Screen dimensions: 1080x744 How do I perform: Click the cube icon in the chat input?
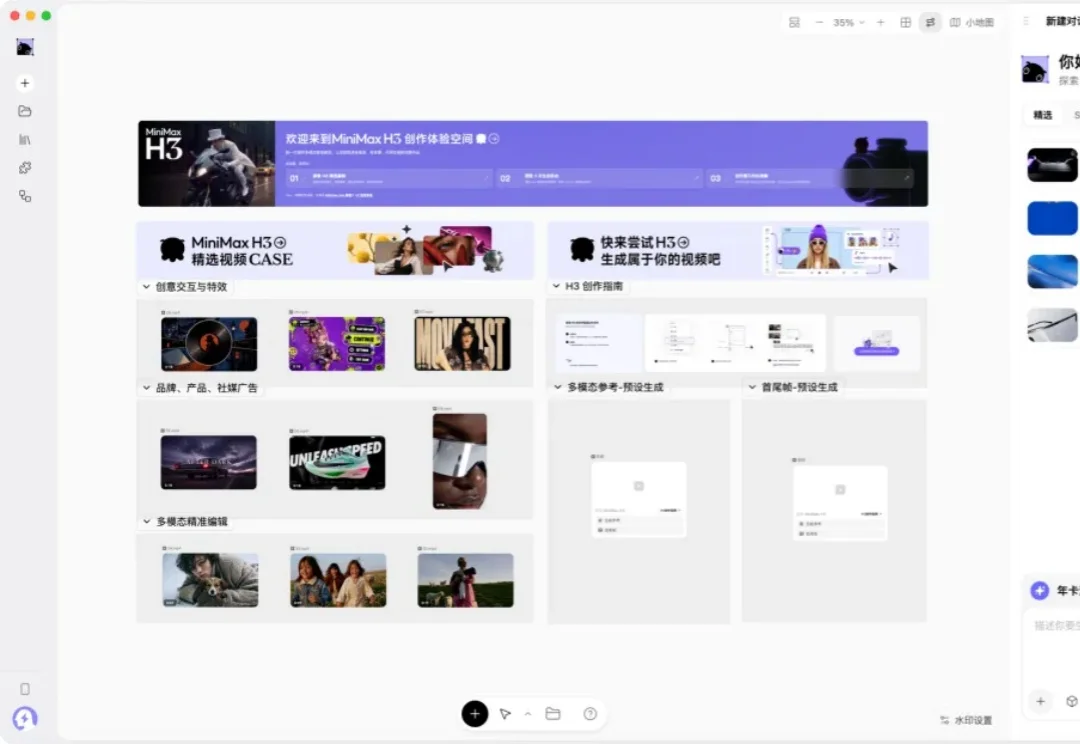click(x=1071, y=701)
